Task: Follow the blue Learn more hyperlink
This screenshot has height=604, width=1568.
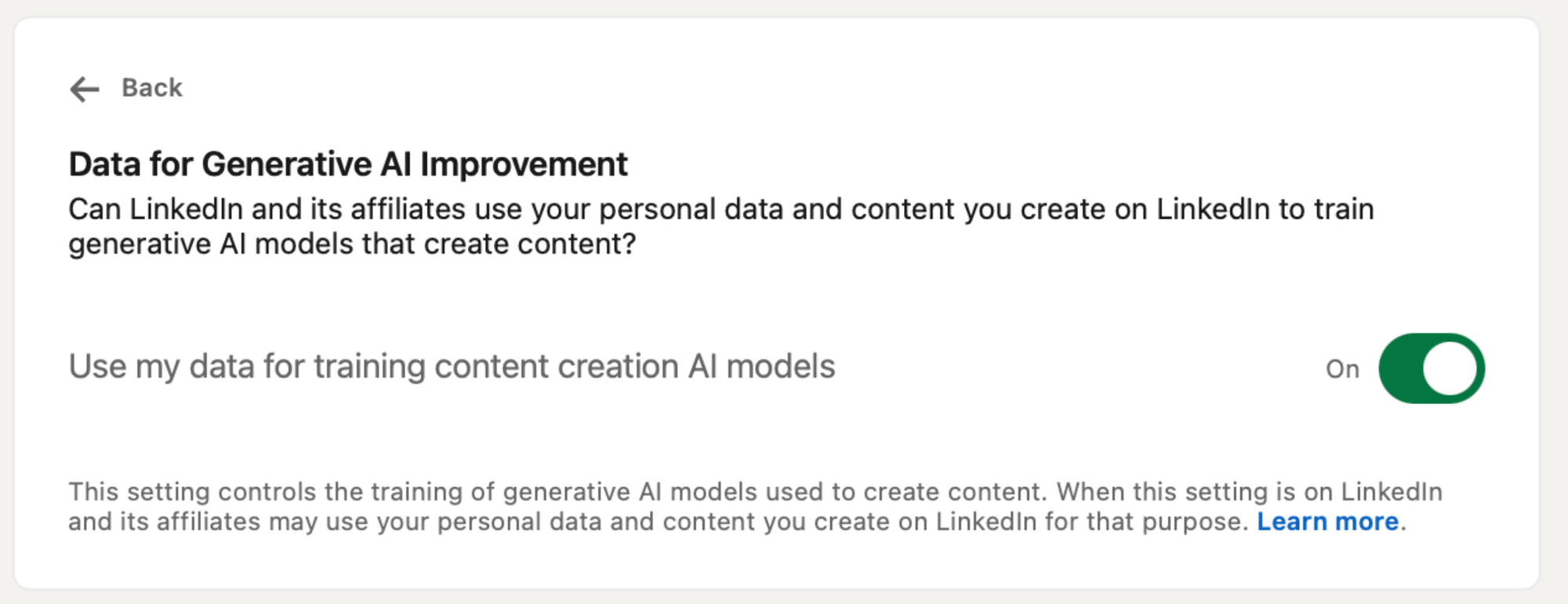Action: [1327, 520]
